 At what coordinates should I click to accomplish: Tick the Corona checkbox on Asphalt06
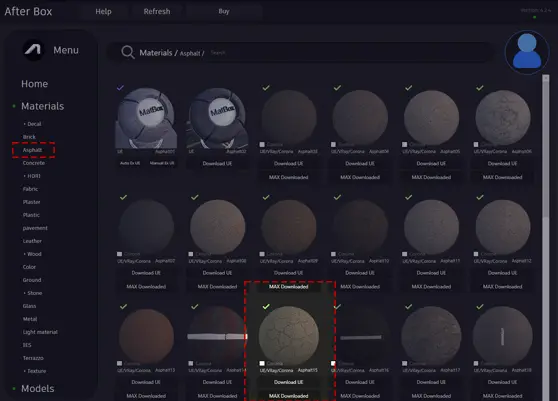tap(476, 144)
